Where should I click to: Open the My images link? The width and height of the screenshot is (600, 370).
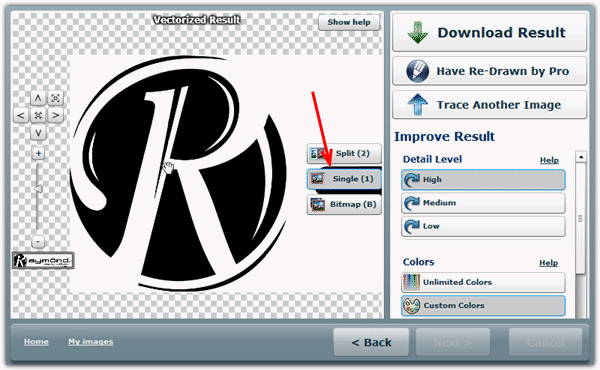pyautogui.click(x=91, y=342)
